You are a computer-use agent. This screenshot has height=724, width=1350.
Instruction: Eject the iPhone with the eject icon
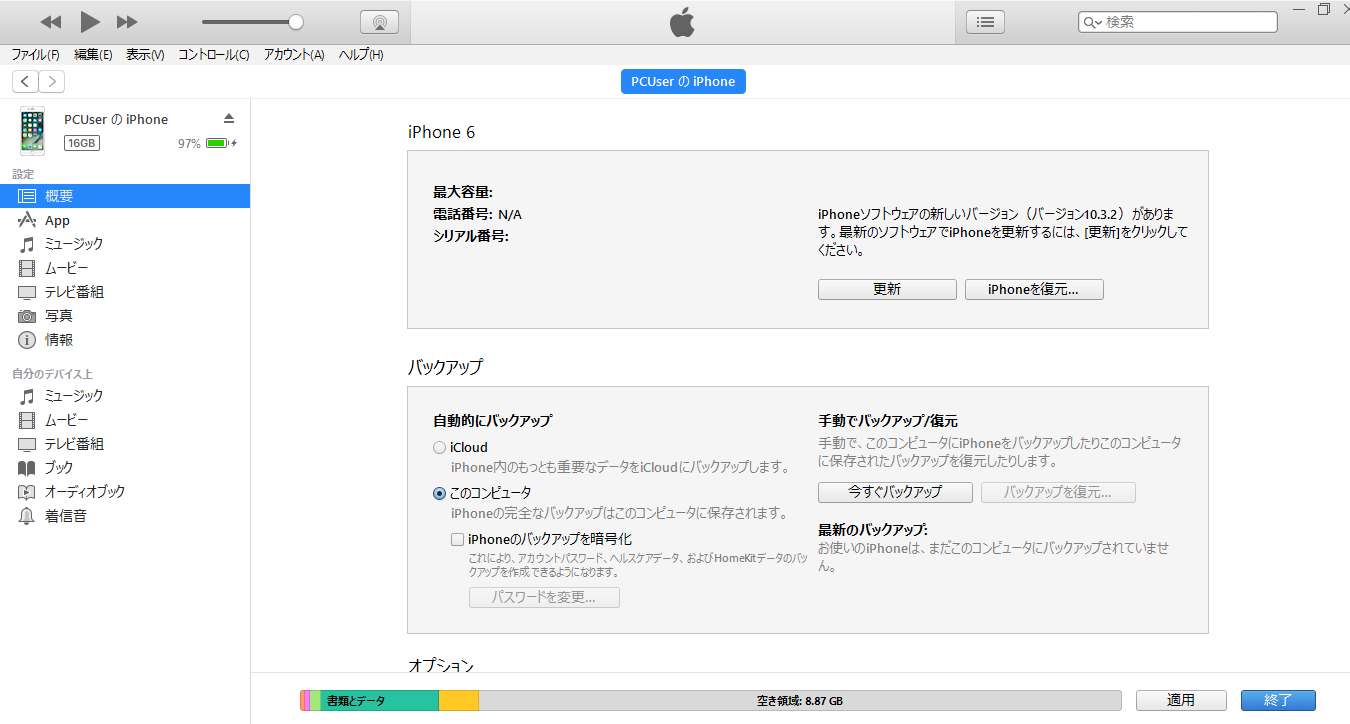pyautogui.click(x=228, y=118)
